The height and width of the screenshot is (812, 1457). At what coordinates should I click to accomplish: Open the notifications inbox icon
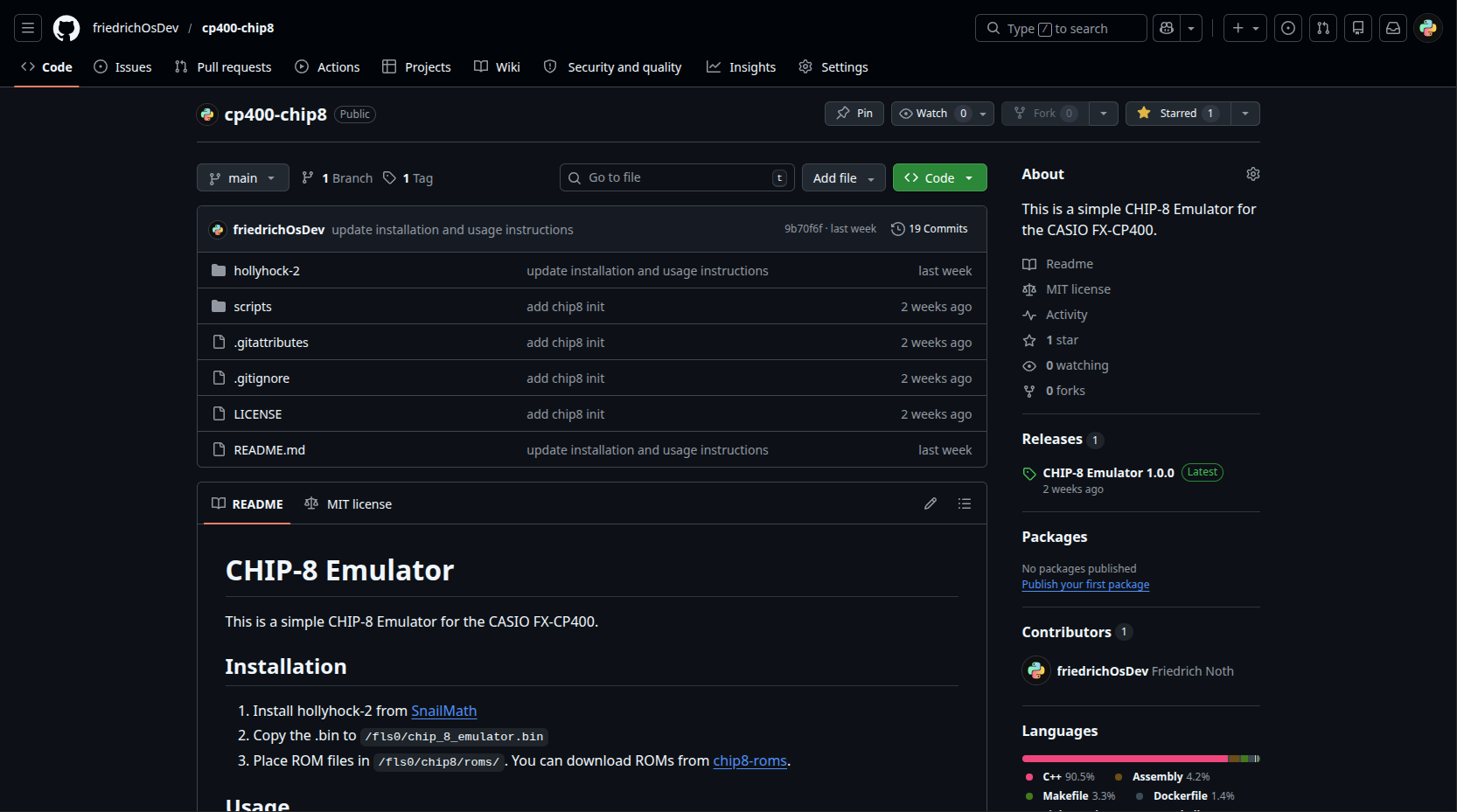click(x=1393, y=28)
